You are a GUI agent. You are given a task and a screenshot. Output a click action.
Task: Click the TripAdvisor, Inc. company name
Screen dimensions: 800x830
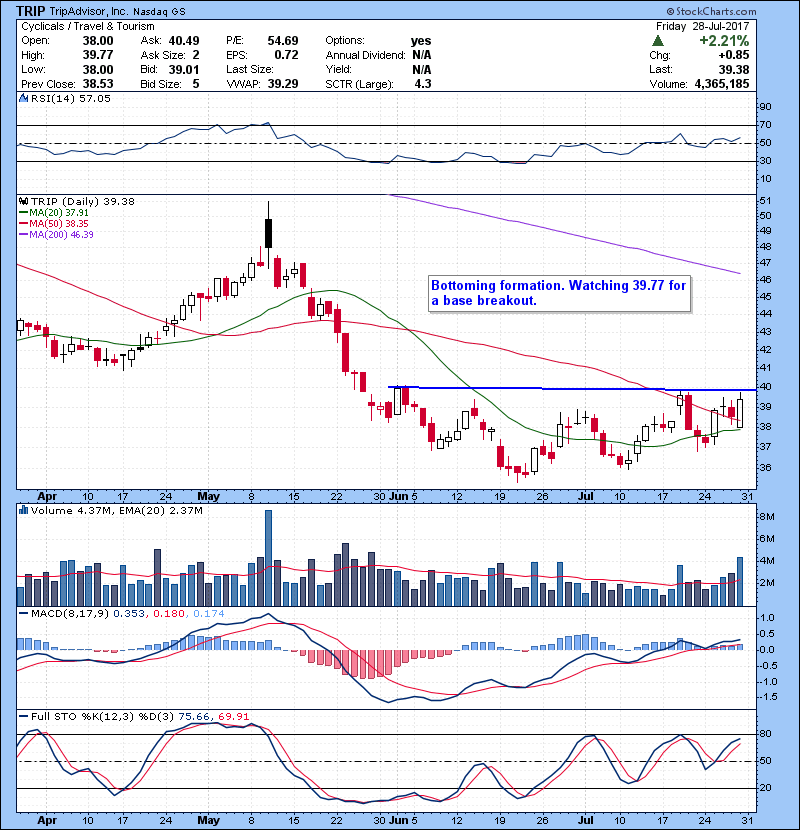(x=89, y=11)
